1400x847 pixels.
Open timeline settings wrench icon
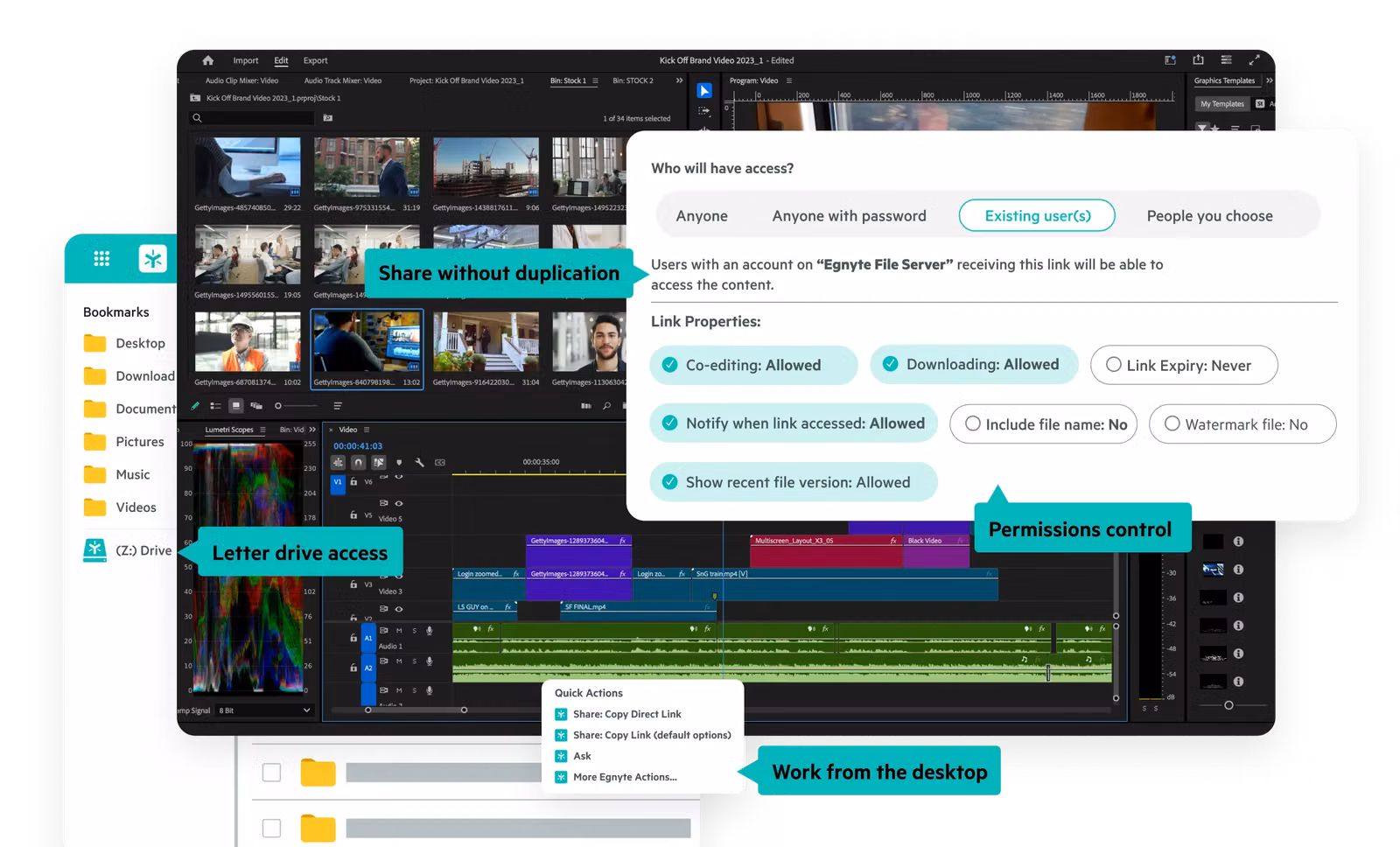[x=419, y=462]
